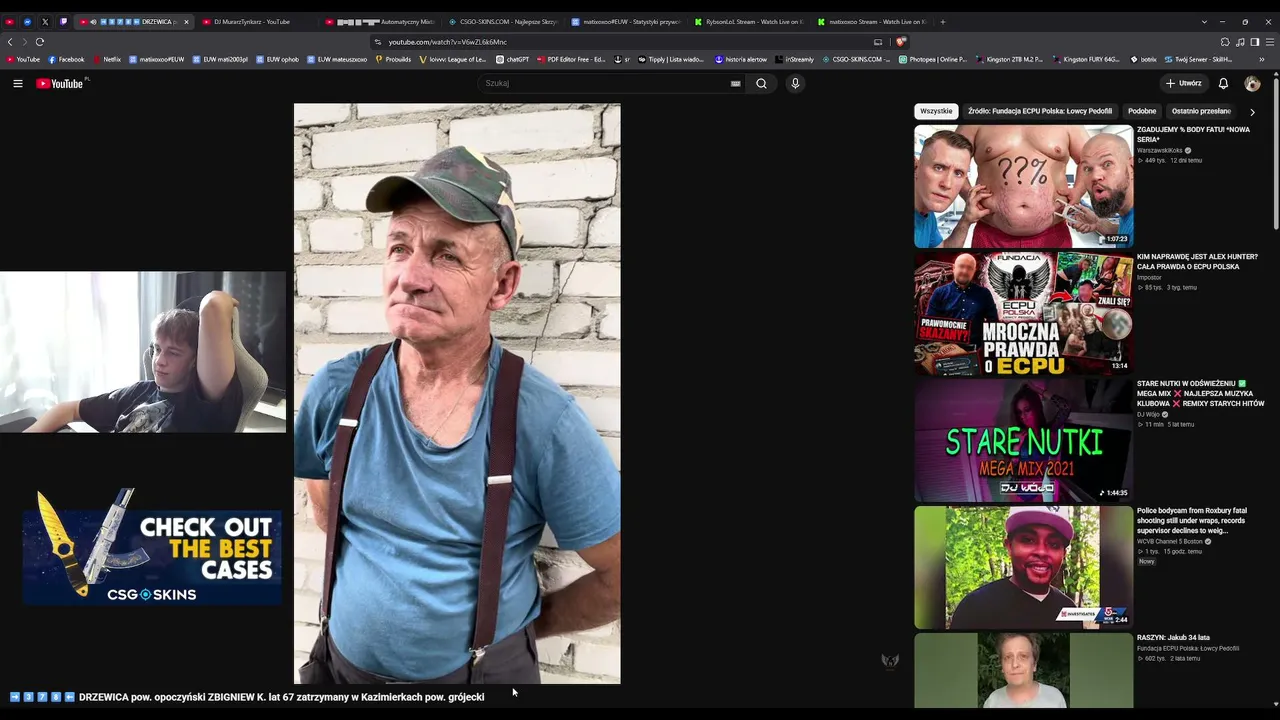1280x720 pixels.
Task: Select the Ostatnio przesłane filter chip
Action: (1201, 112)
